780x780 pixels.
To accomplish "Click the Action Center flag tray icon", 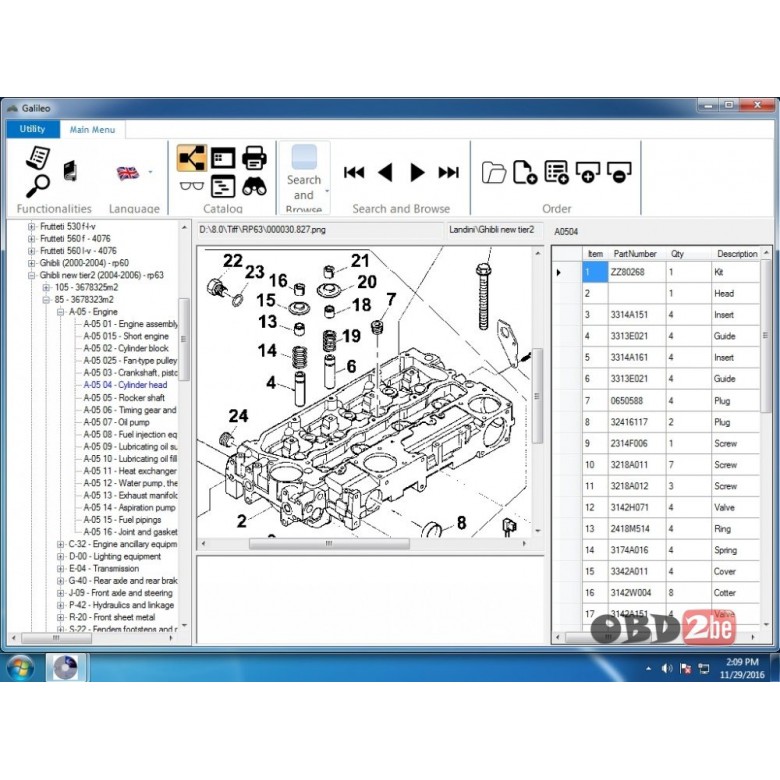I will pos(685,669).
